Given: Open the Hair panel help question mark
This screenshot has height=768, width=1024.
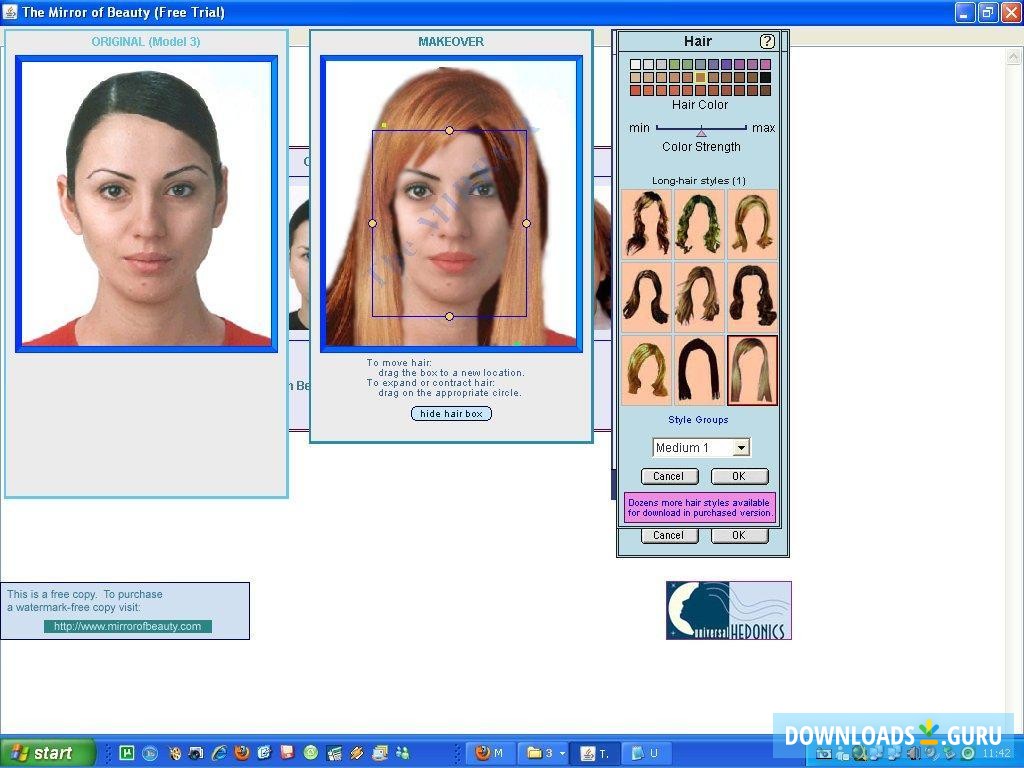Looking at the screenshot, I should point(767,42).
